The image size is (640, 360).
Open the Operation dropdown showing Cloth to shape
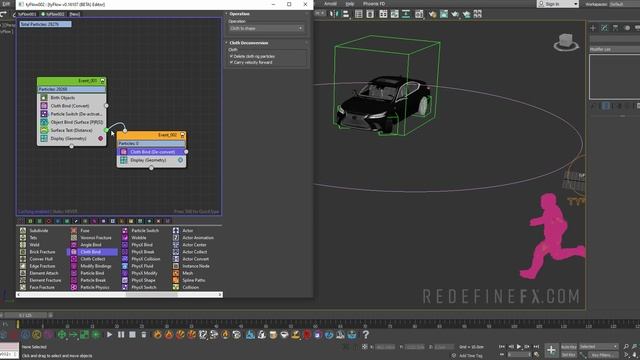click(266, 29)
